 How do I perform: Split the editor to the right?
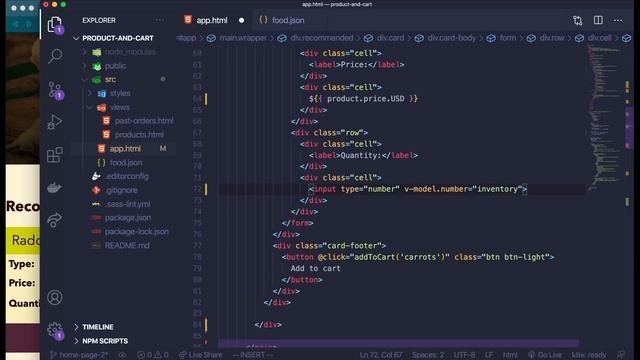coord(598,20)
